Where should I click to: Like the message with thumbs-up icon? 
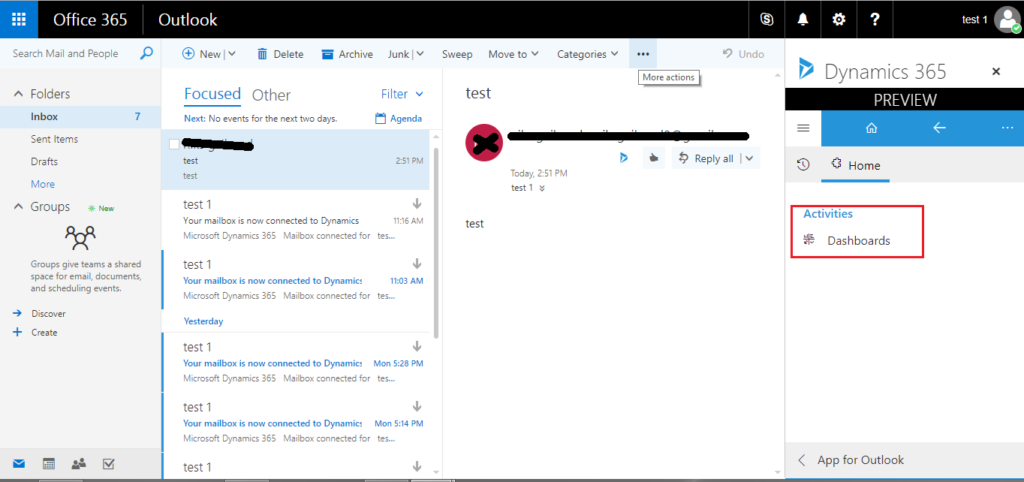(x=653, y=157)
